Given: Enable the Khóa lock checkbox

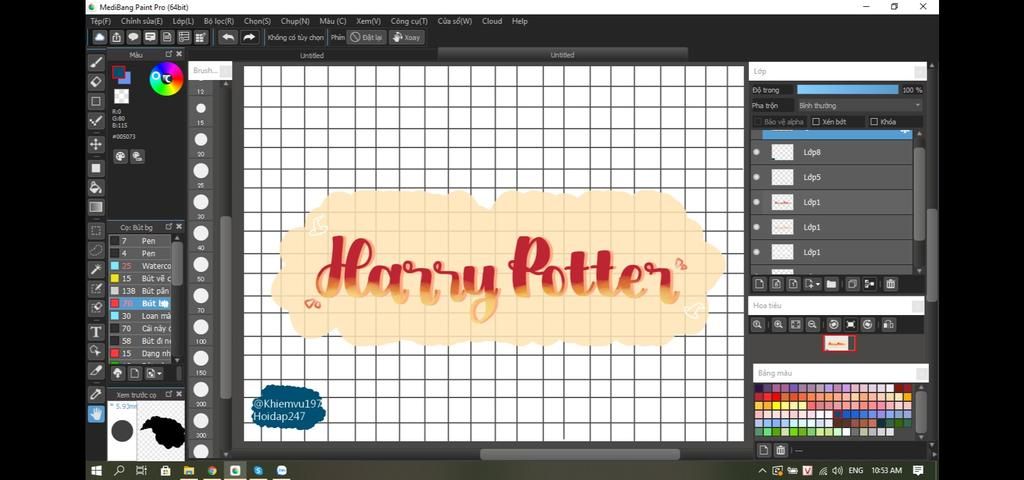Looking at the screenshot, I should (x=874, y=122).
